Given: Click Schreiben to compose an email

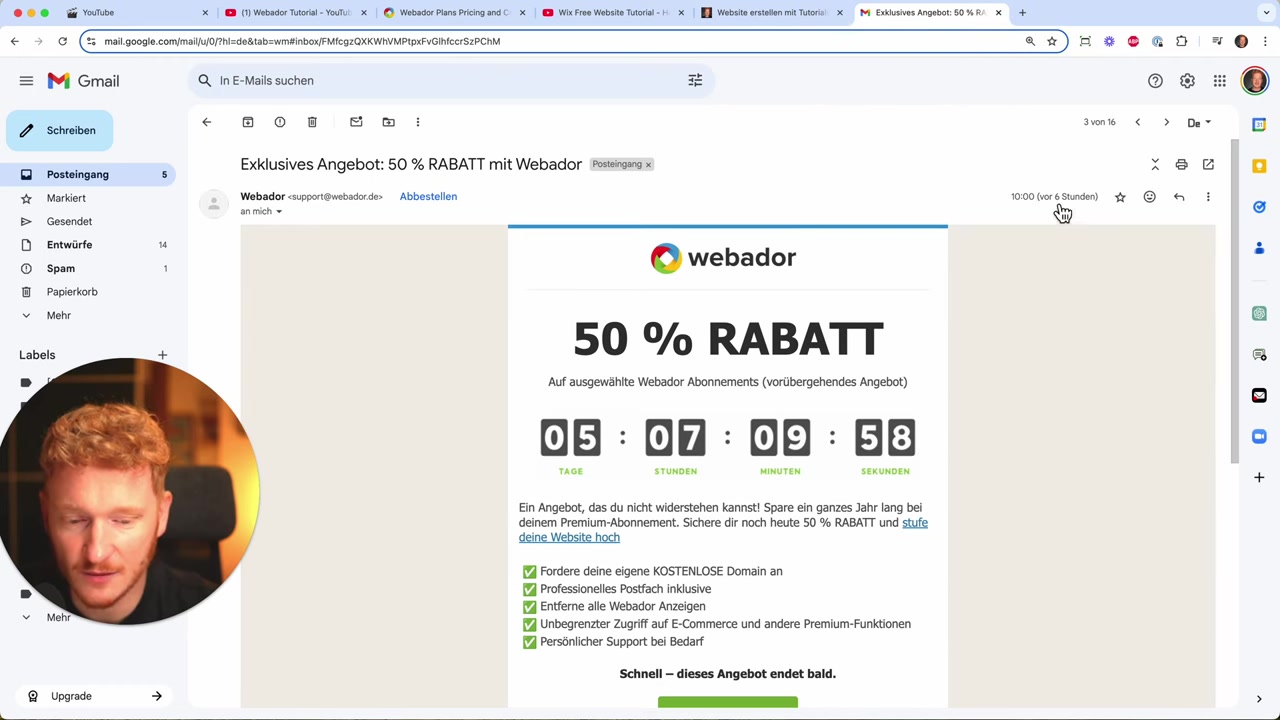Looking at the screenshot, I should pos(58,130).
